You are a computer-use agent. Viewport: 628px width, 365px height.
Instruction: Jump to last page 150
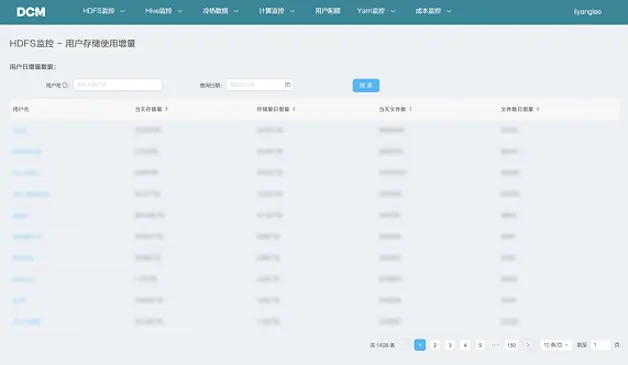point(511,345)
